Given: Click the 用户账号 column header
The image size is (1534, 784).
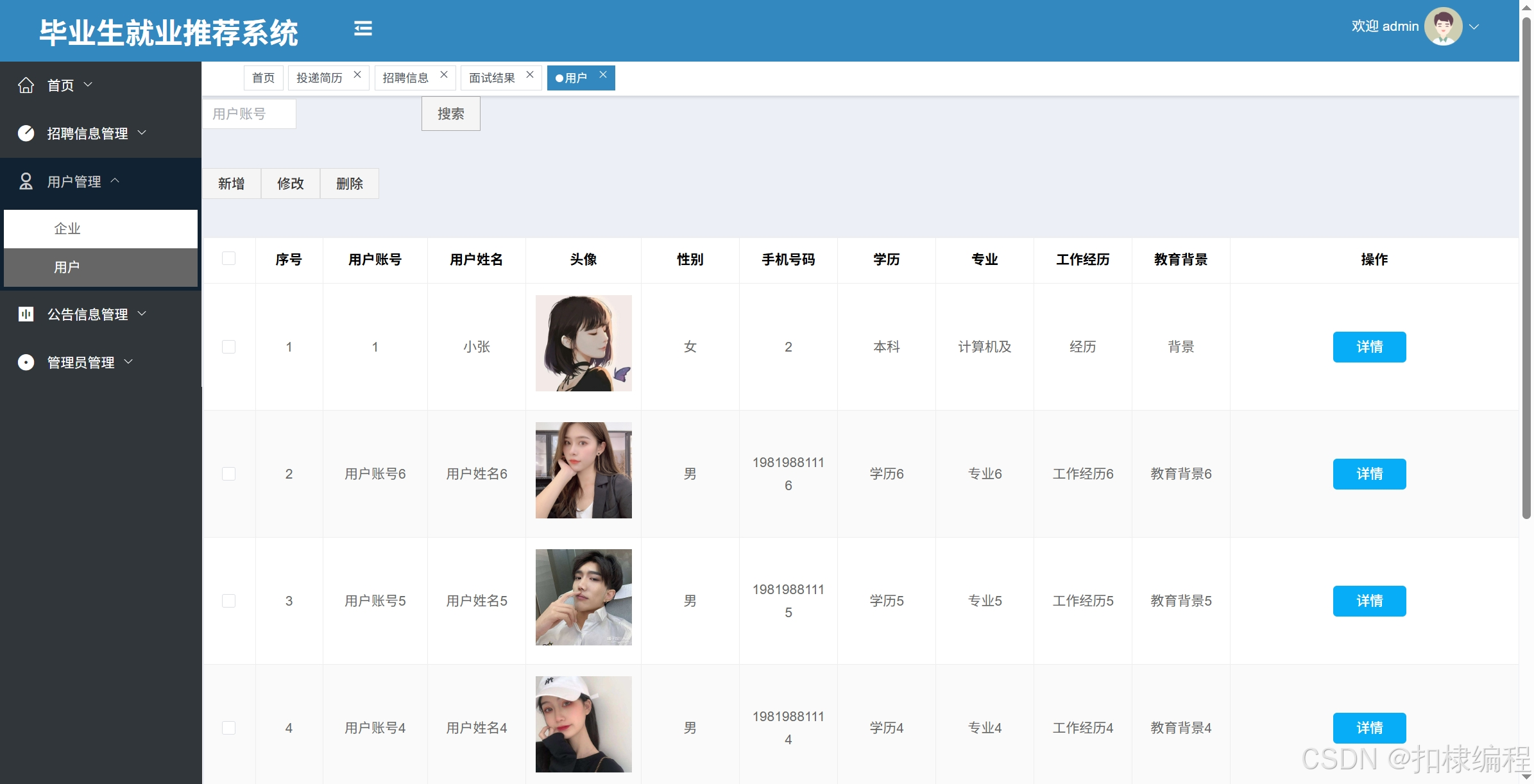Looking at the screenshot, I should pos(375,259).
